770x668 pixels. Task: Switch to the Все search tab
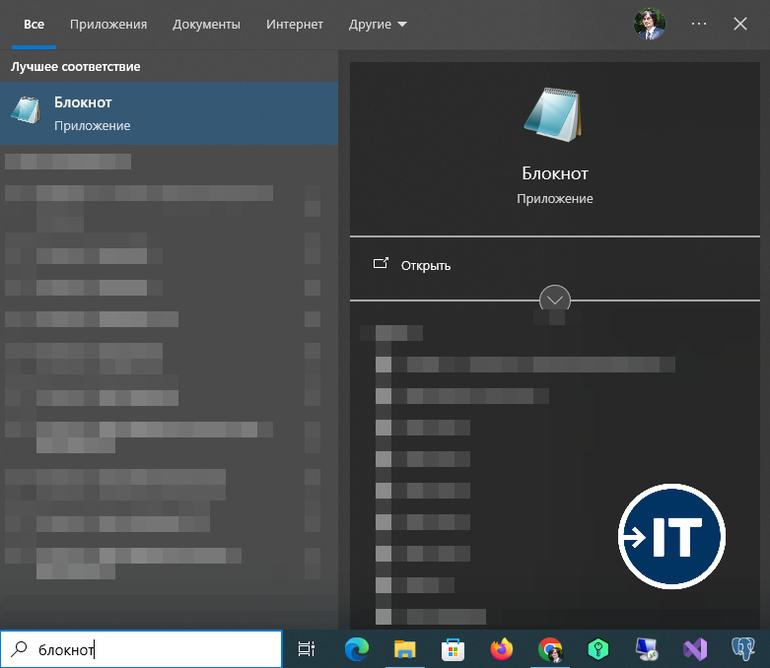point(34,24)
